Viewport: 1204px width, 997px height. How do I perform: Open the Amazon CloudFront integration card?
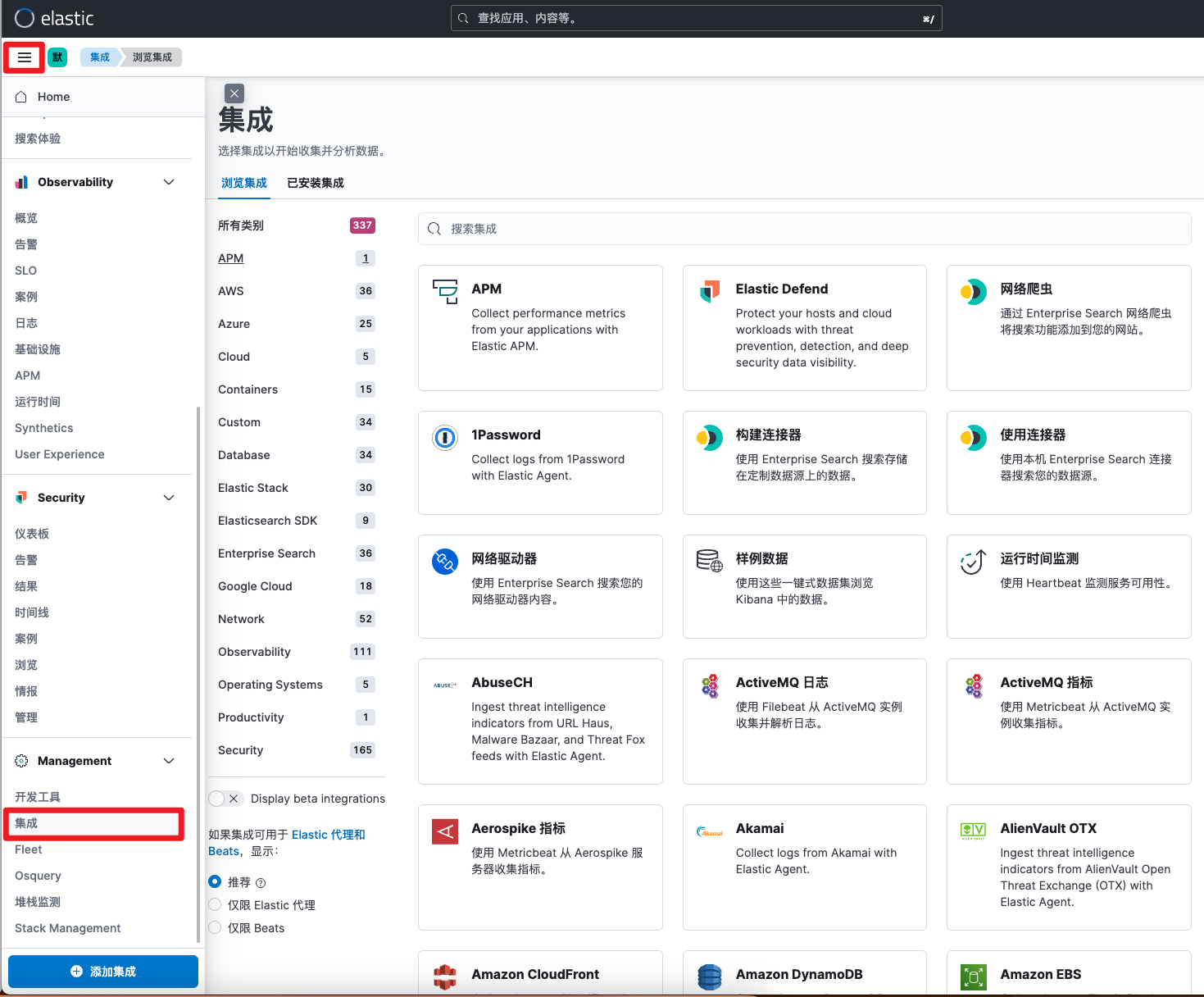tap(540, 974)
